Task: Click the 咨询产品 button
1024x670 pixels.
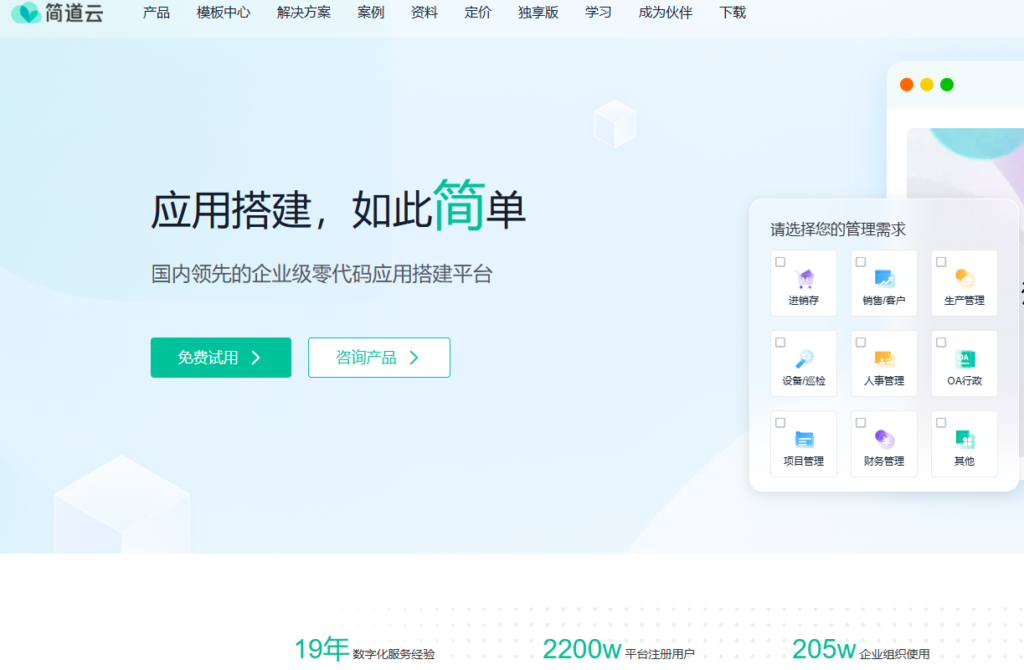Action: click(x=379, y=357)
